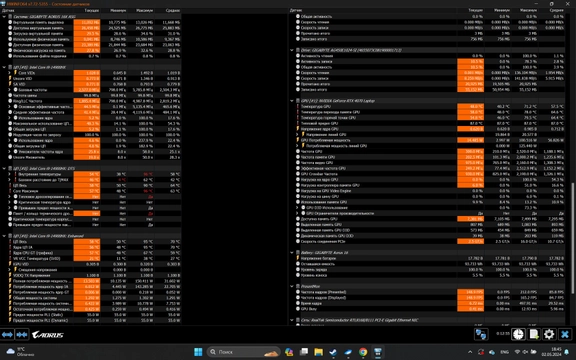Start logging with the sheet-plus icon
This screenshot has height=360, width=576.
click(x=534, y=334)
